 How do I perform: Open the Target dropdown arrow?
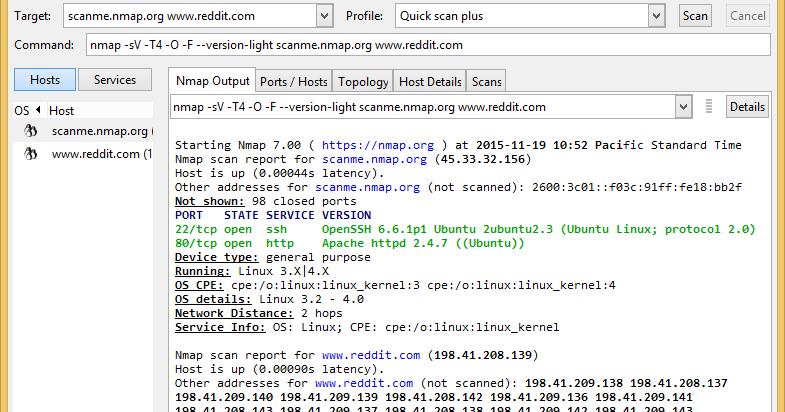[x=324, y=16]
